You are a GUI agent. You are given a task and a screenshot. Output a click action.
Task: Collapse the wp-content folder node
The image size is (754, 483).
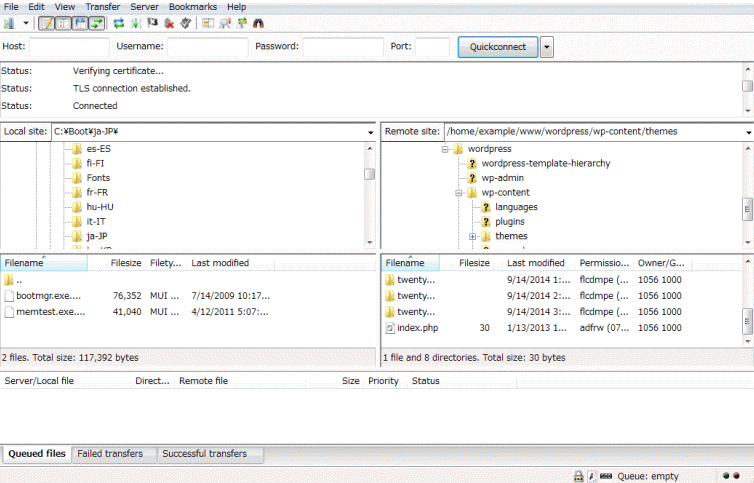tap(459, 193)
